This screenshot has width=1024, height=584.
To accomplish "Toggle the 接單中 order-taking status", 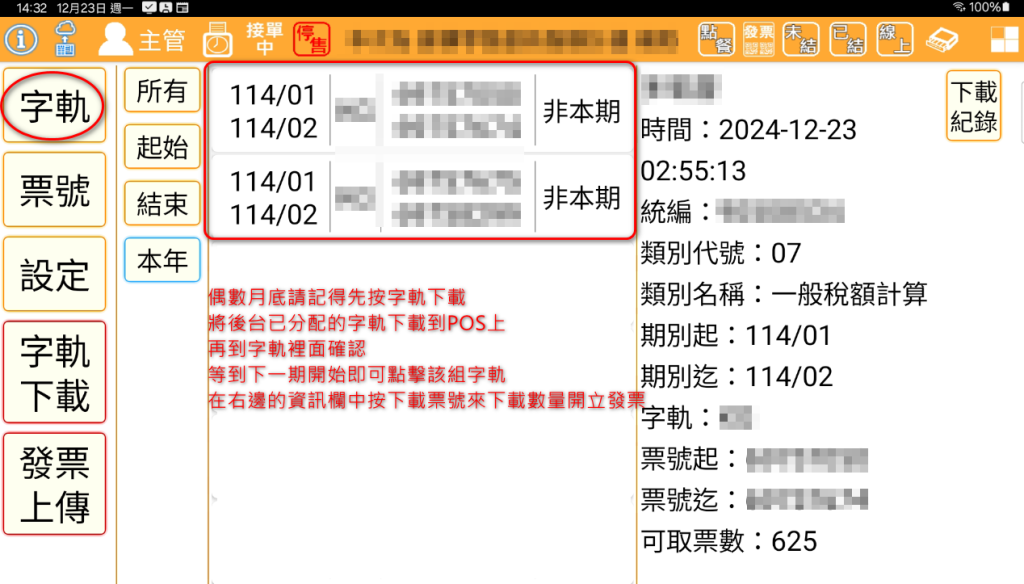I will coord(262,39).
